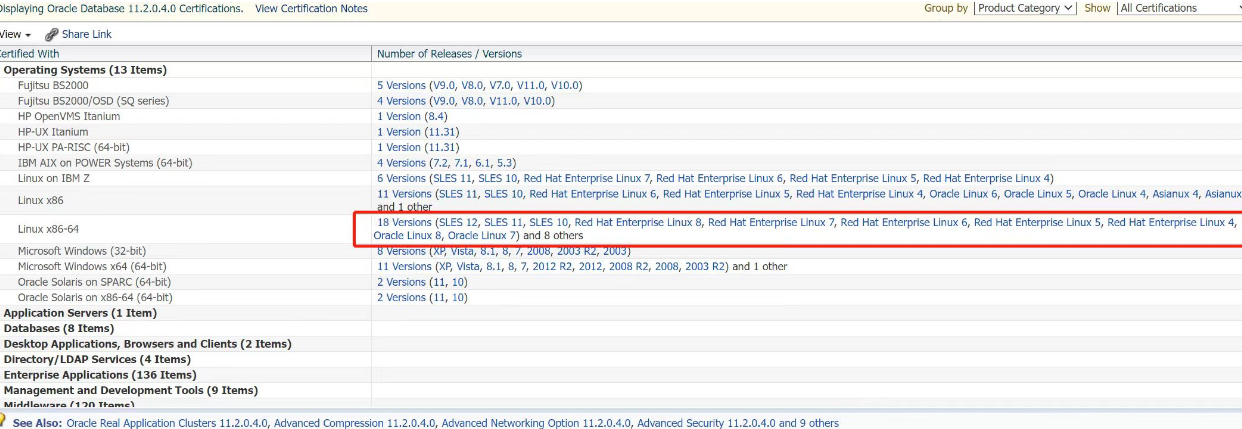Open 5 Versions link for Fujitsu BS2000
Image resolution: width=1242 pixels, height=429 pixels.
(401, 86)
